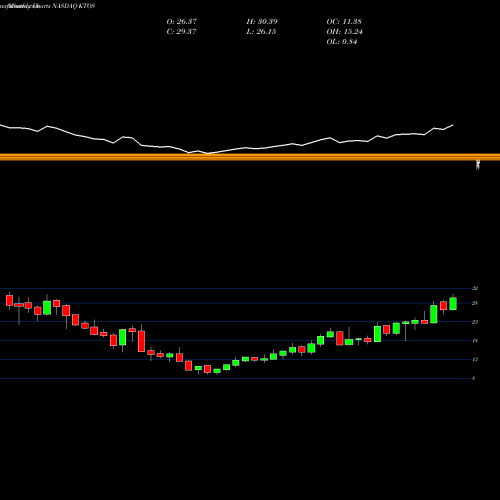The image size is (500, 500).
Task: Click the 23 price axis label
Action: pos(475,322)
